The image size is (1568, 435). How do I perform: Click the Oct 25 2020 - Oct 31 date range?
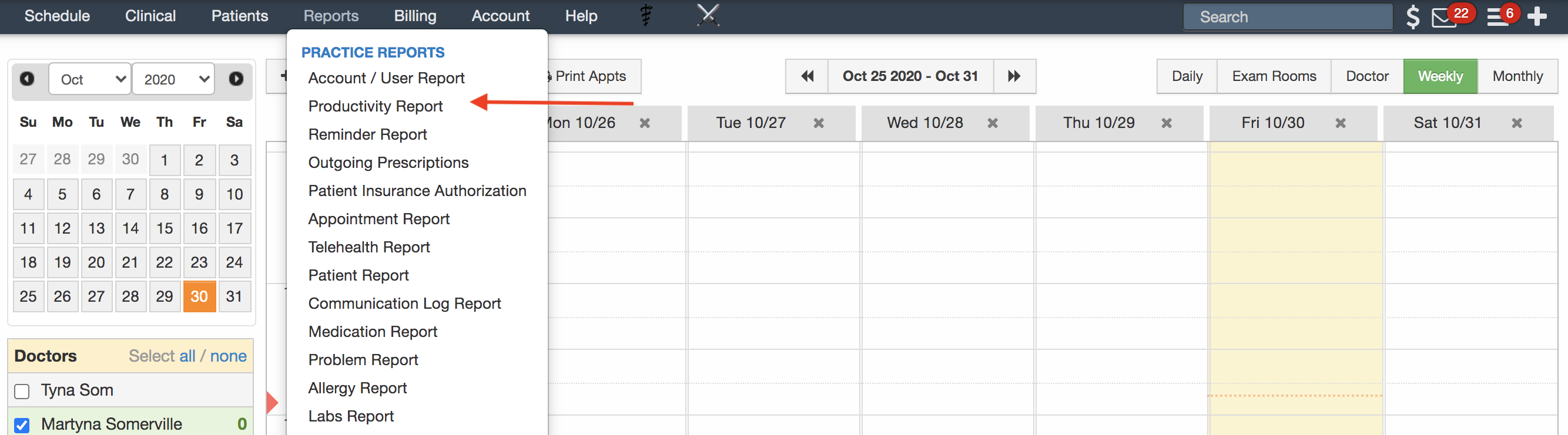910,76
